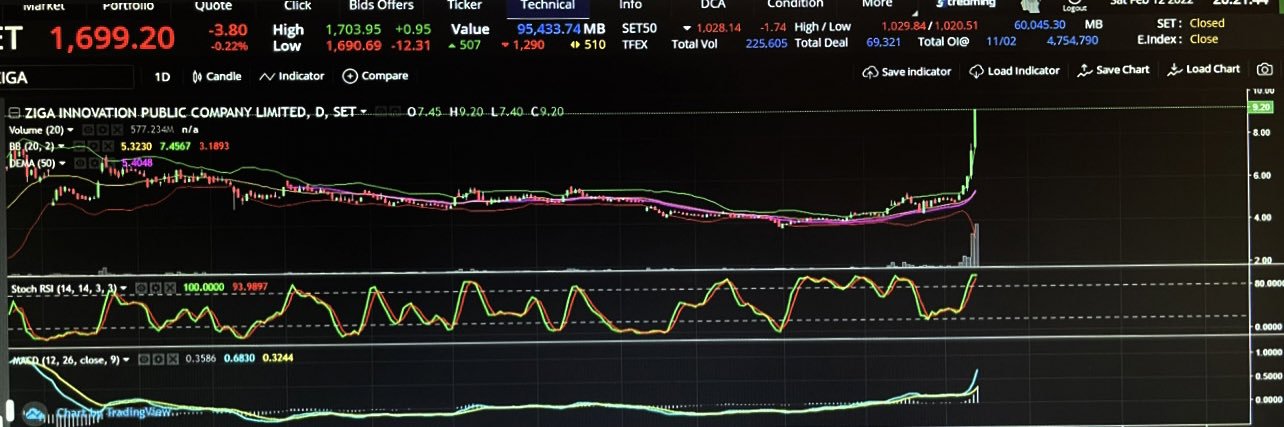
Task: Hide the Volume (20) indicator eye icon
Action: tap(88, 130)
